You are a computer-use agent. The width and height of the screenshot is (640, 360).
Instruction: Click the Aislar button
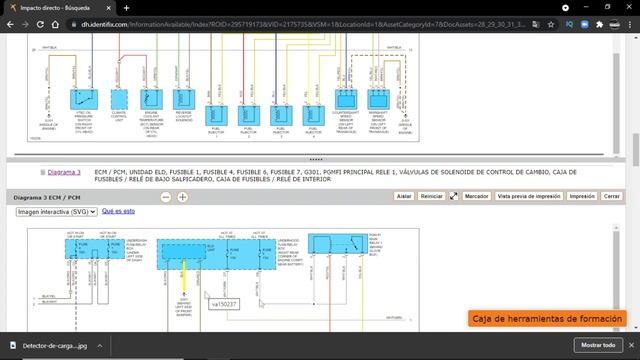[x=404, y=196]
